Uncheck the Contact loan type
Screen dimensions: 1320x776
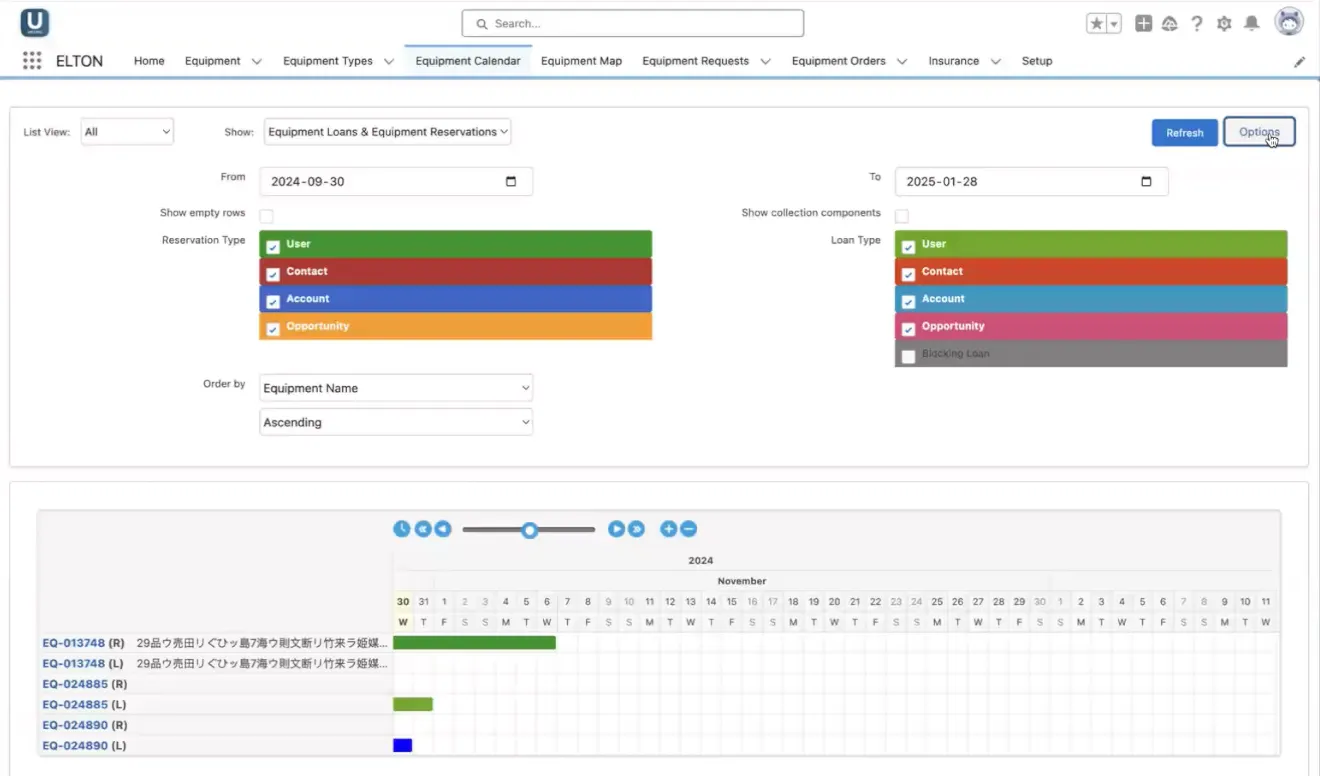[x=908, y=274]
